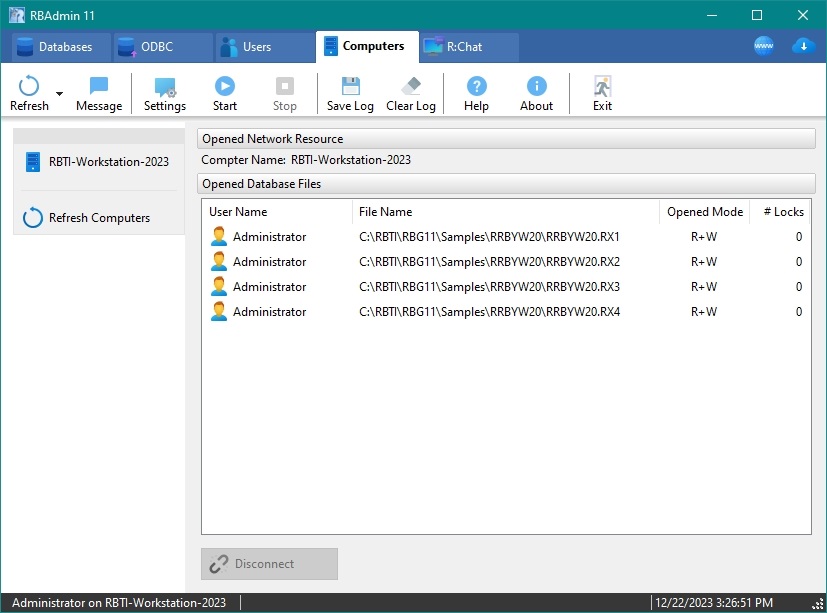Click the Disconnect button
Image resolution: width=827 pixels, height=613 pixels.
tap(269, 564)
